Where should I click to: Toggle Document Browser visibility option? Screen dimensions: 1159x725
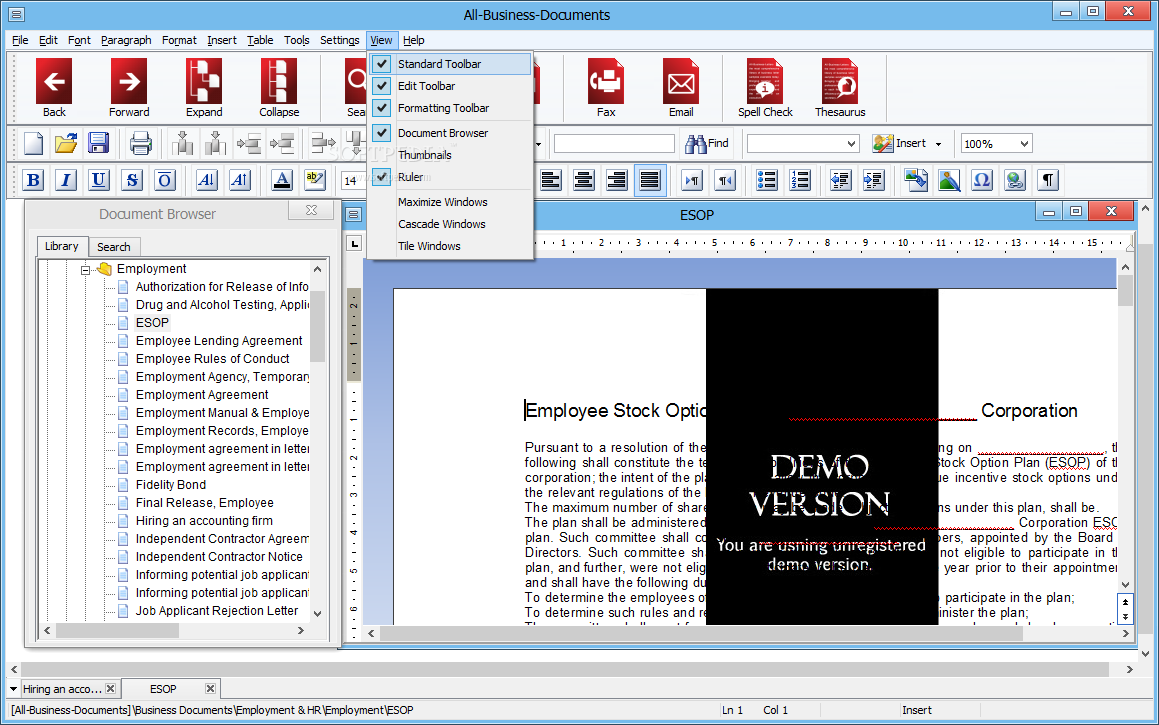[x=450, y=133]
